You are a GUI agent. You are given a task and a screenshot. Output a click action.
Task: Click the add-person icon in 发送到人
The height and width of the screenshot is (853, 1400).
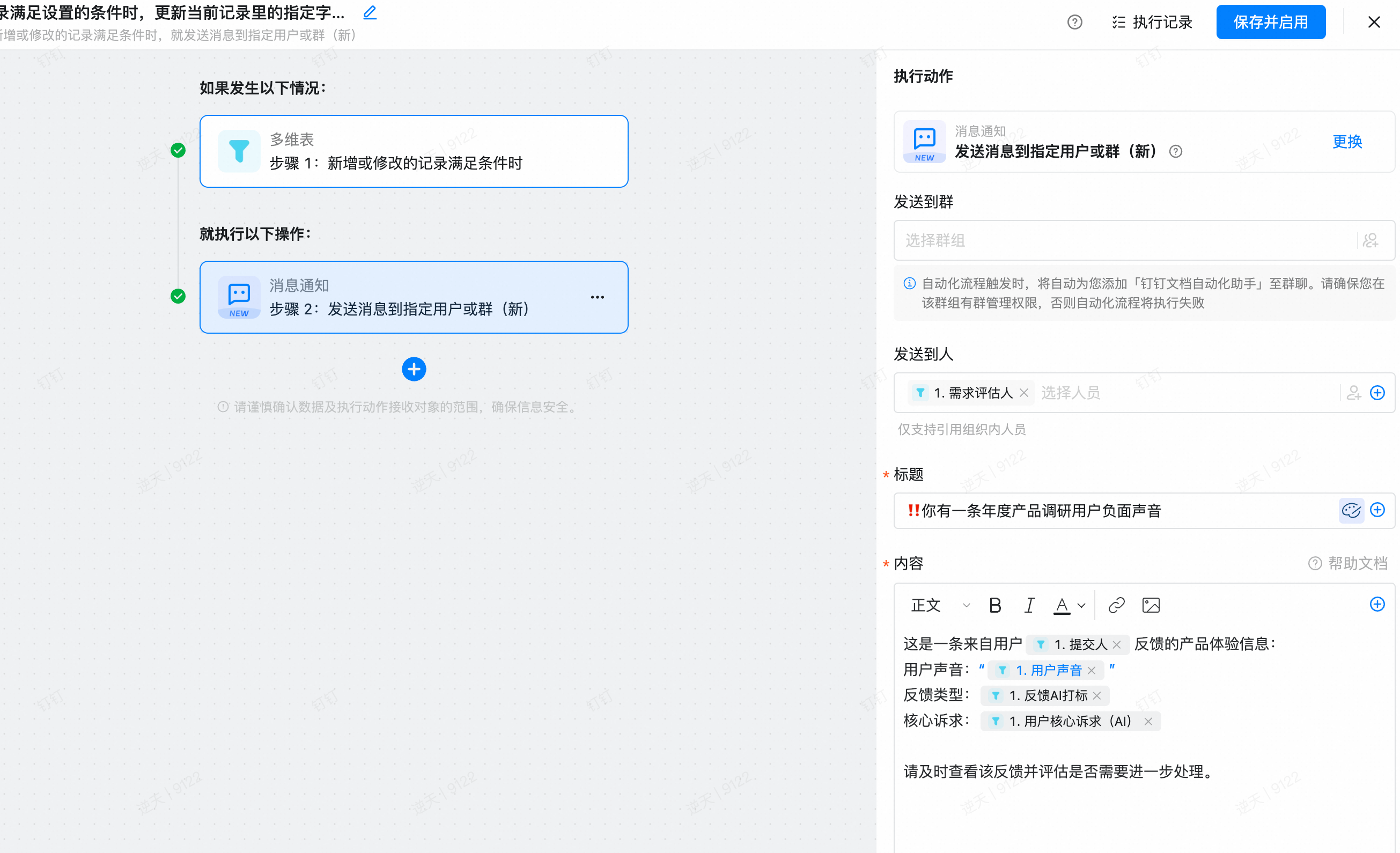tap(1353, 393)
